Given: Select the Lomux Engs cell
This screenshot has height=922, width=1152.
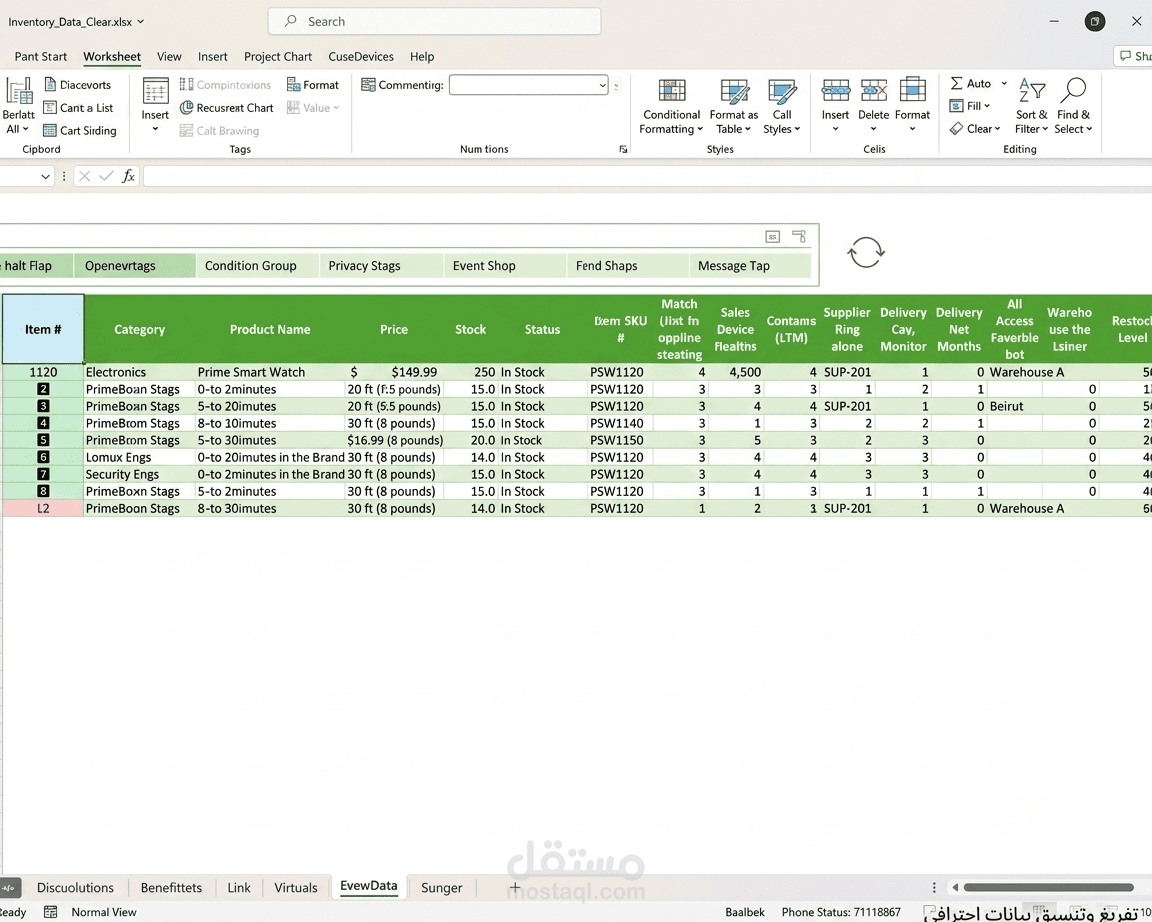Looking at the screenshot, I should 139,457.
